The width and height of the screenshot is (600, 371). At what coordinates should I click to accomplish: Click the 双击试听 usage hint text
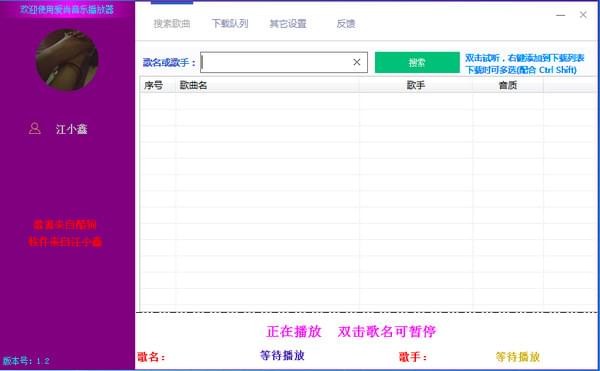(524, 58)
